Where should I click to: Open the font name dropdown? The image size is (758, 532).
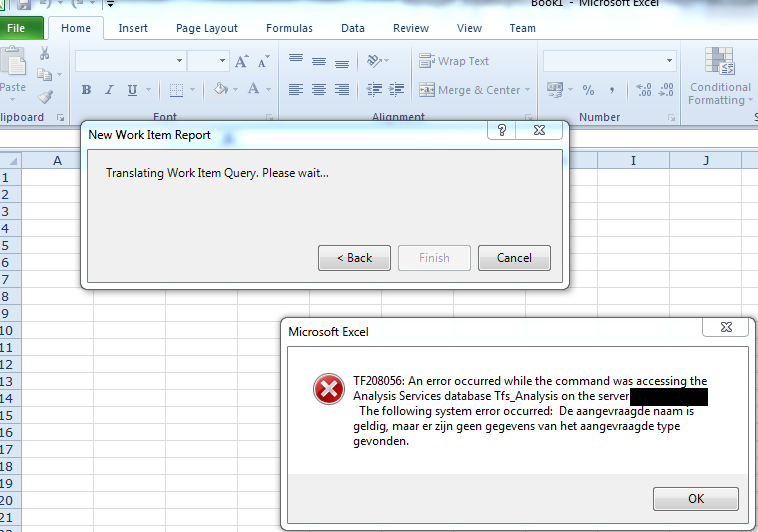click(x=180, y=62)
